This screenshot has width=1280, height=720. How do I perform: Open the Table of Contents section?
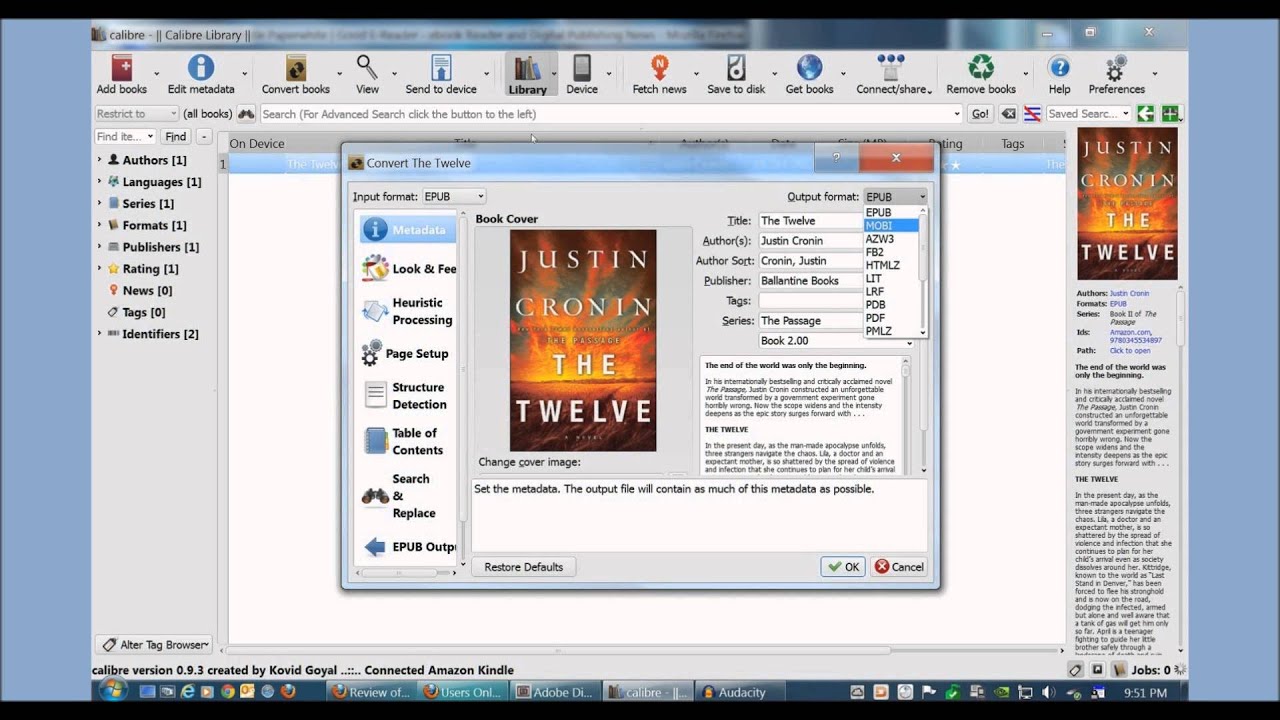tap(407, 441)
